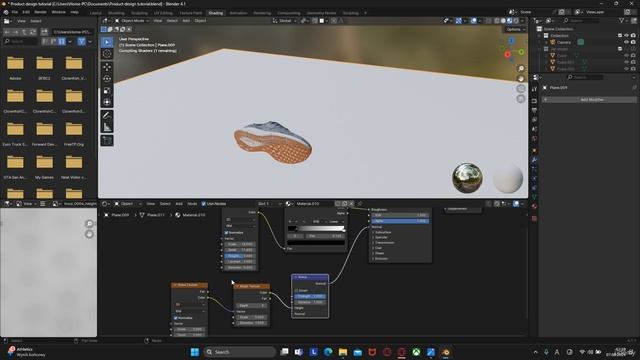
Task: Open the File menu
Action: point(15,12)
